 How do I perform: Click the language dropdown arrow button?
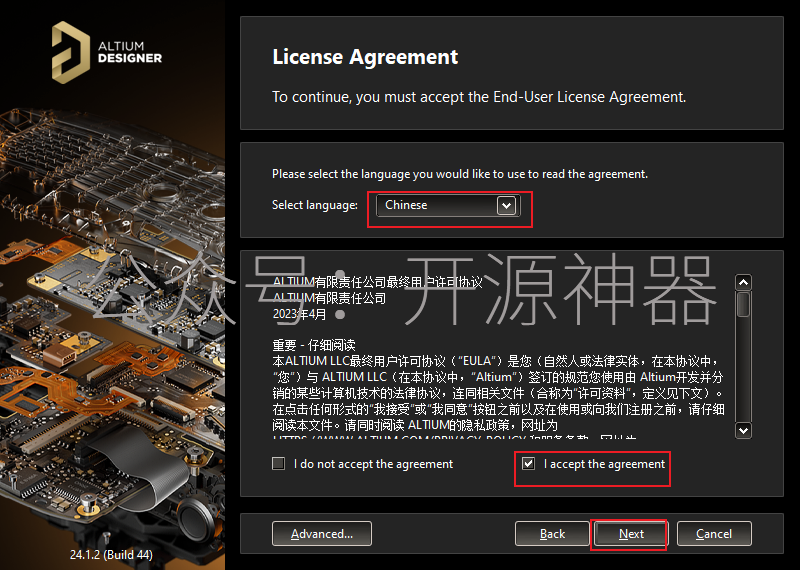(x=506, y=206)
